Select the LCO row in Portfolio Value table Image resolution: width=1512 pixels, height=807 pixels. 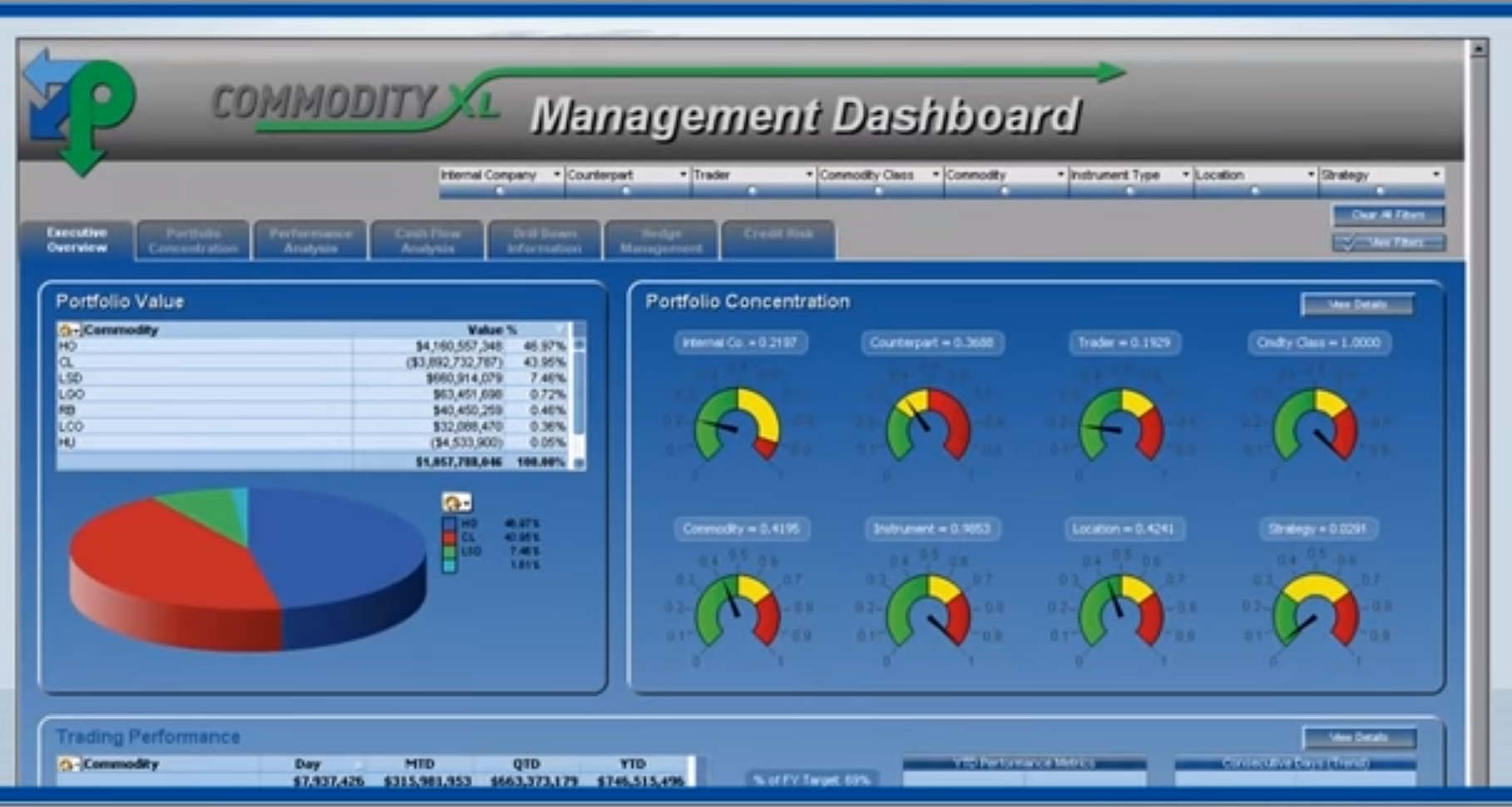(x=314, y=426)
